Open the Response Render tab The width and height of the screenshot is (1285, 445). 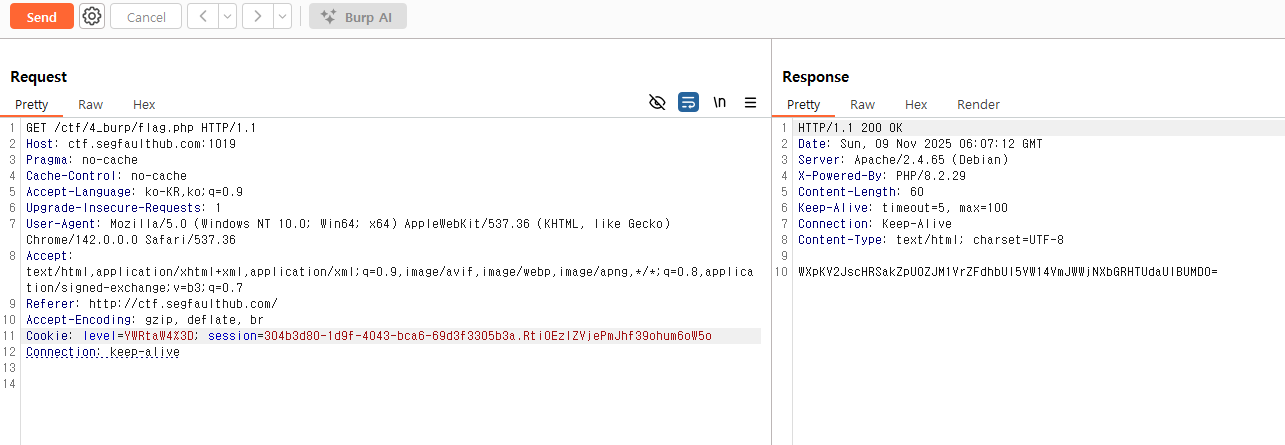click(x=978, y=104)
